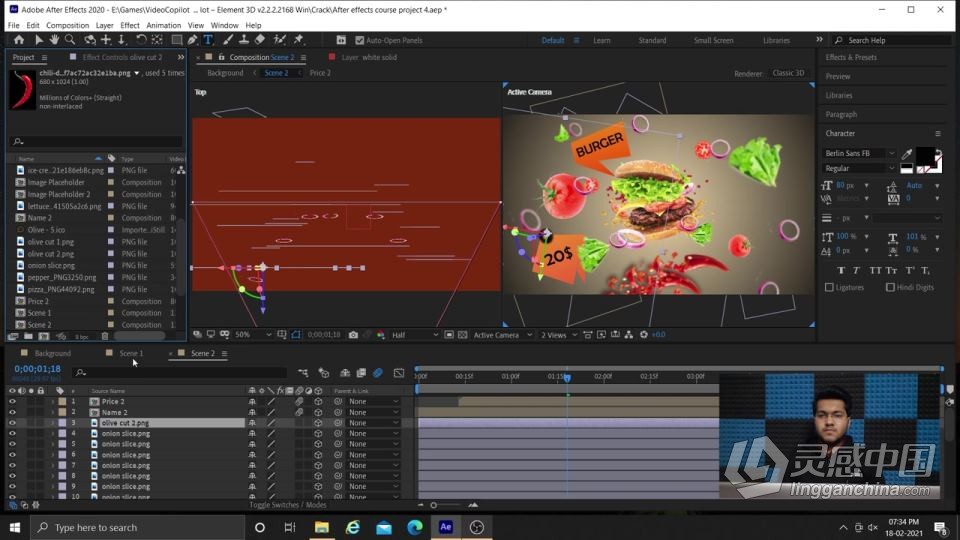Screen dimensions: 960x540
Task: Open the Composition menu
Action: pyautogui.click(x=67, y=25)
